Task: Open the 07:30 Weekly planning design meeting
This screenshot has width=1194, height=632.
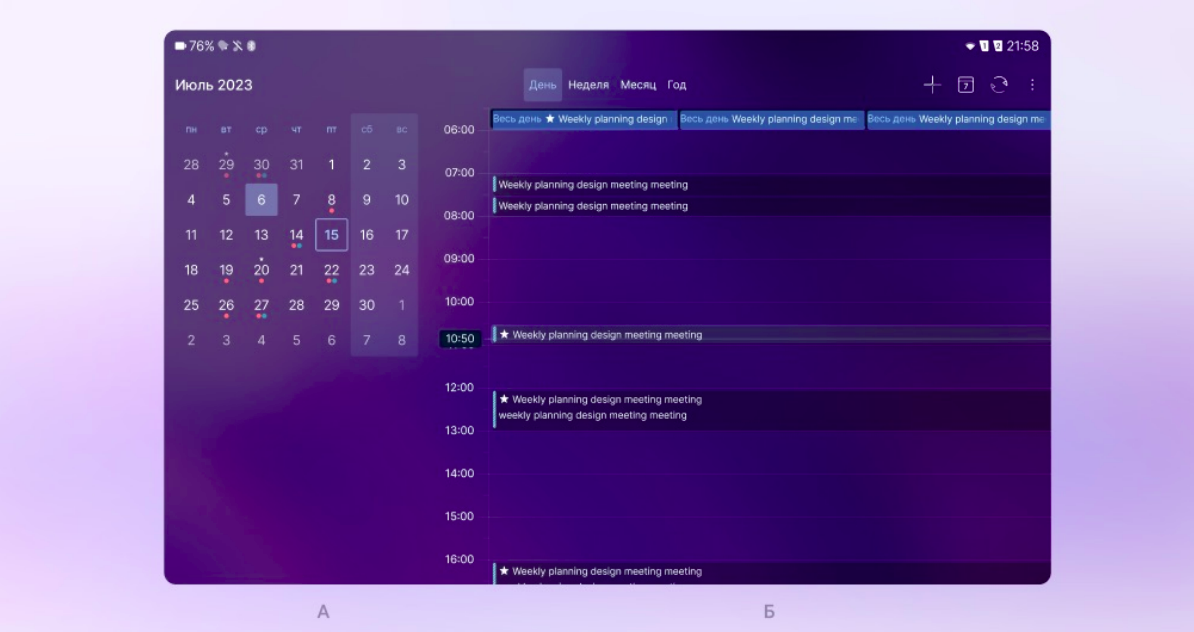Action: point(771,206)
